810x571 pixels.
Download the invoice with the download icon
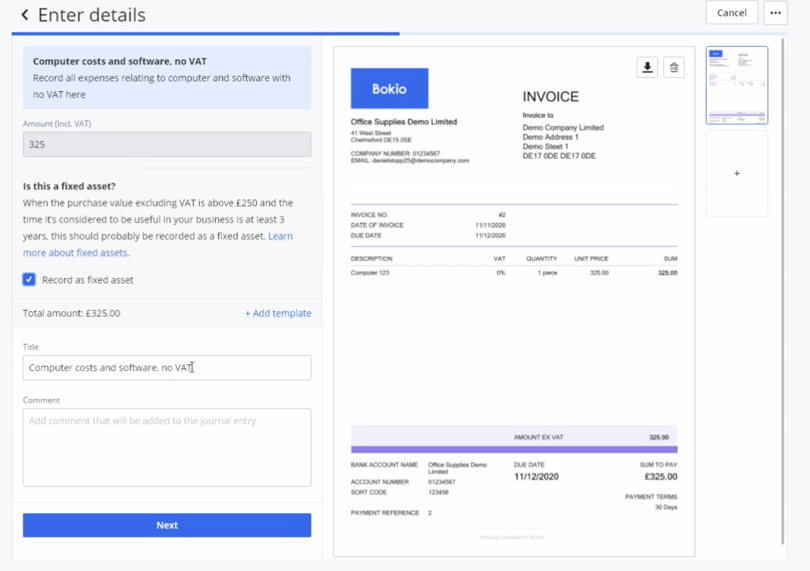pos(647,67)
